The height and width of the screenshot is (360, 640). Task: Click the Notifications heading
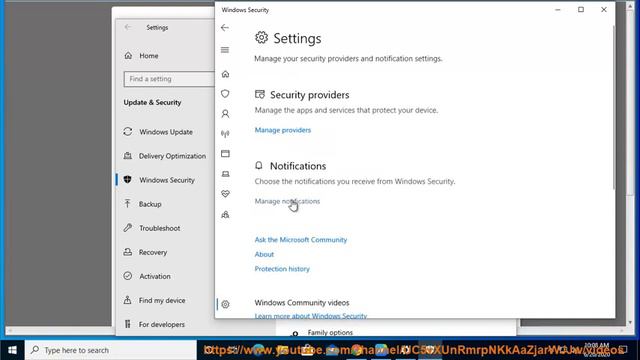pos(298,166)
